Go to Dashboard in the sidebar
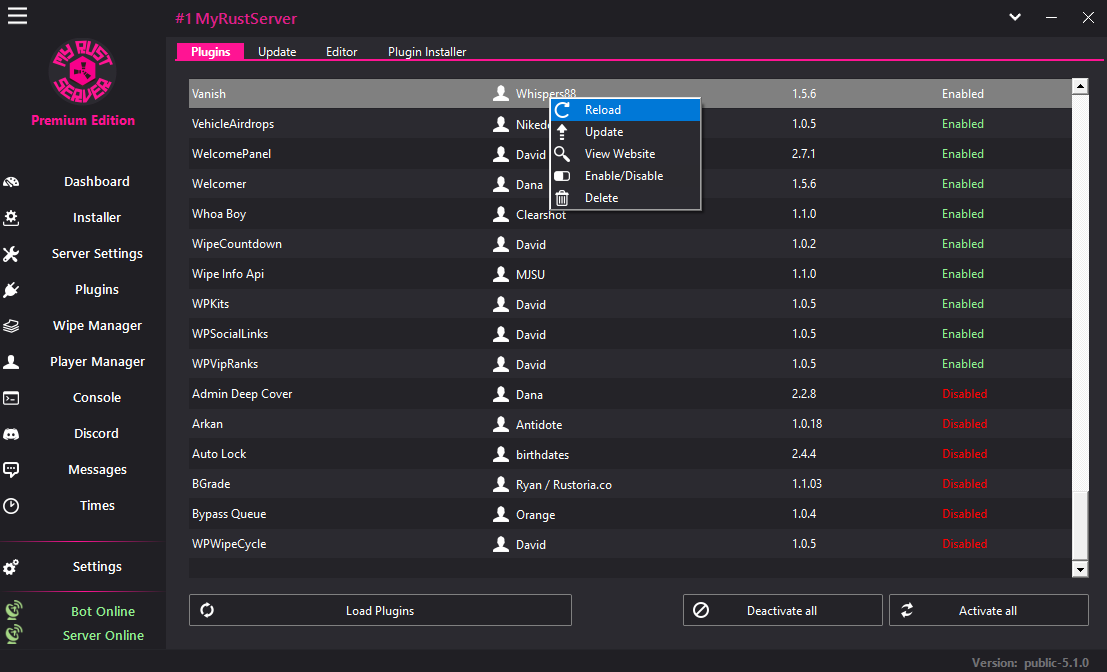Screen dimensions: 1107x672 (97, 181)
